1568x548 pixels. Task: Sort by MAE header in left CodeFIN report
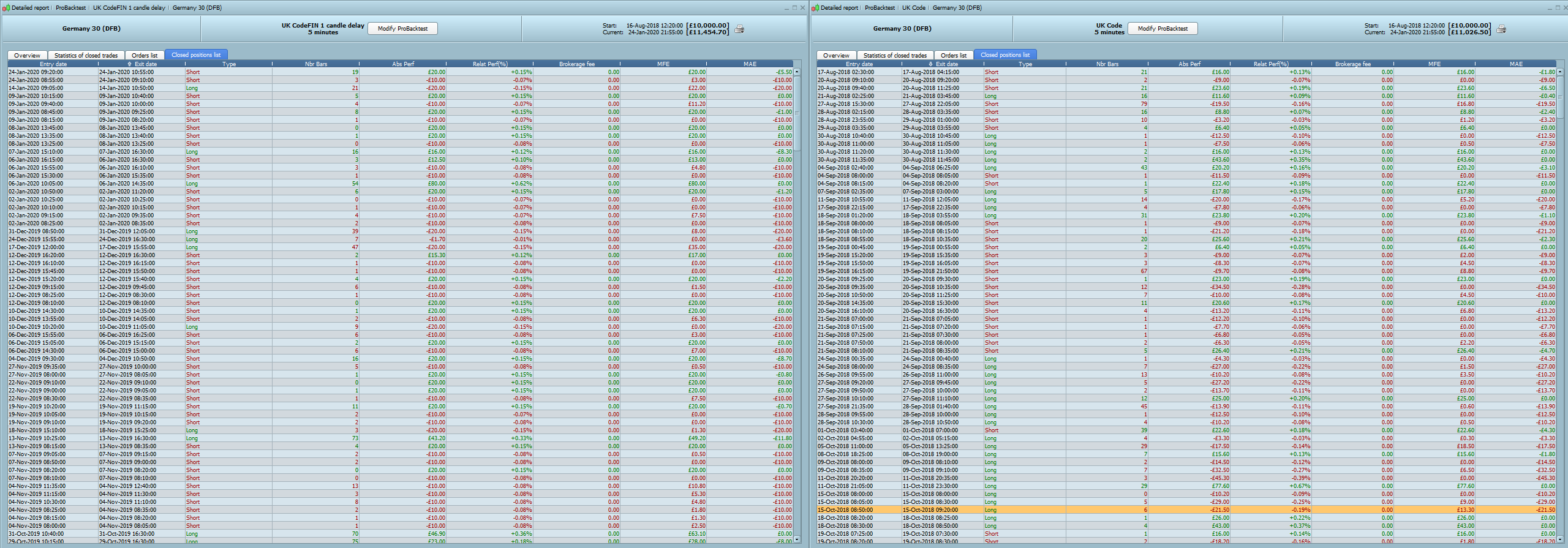750,64
